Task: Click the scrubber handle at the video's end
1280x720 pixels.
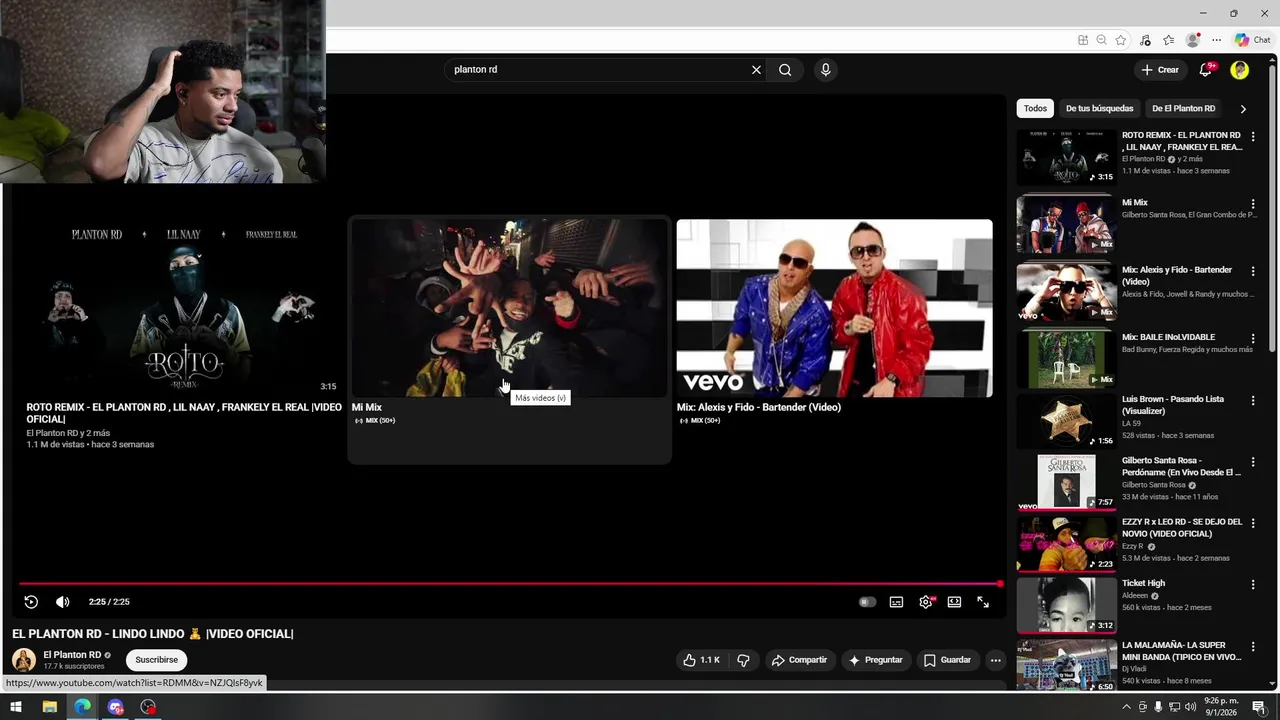Action: (x=1000, y=584)
